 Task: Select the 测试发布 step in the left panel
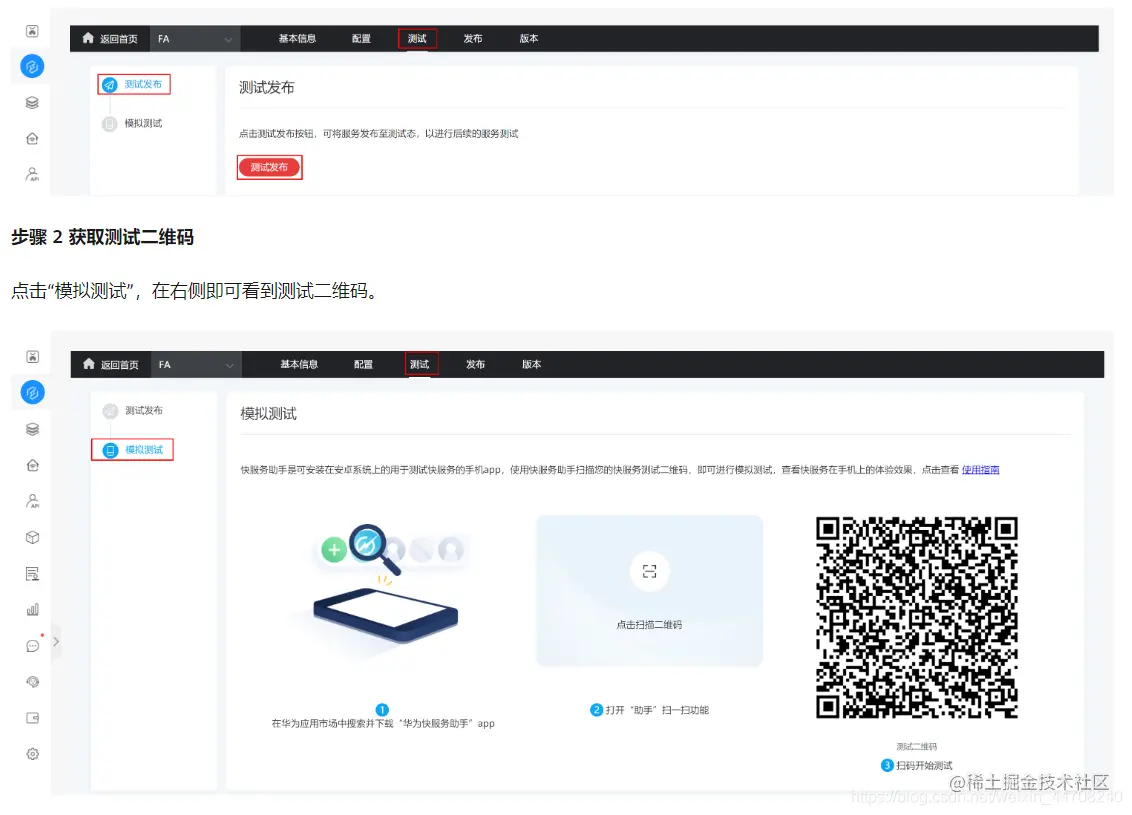pos(136,84)
